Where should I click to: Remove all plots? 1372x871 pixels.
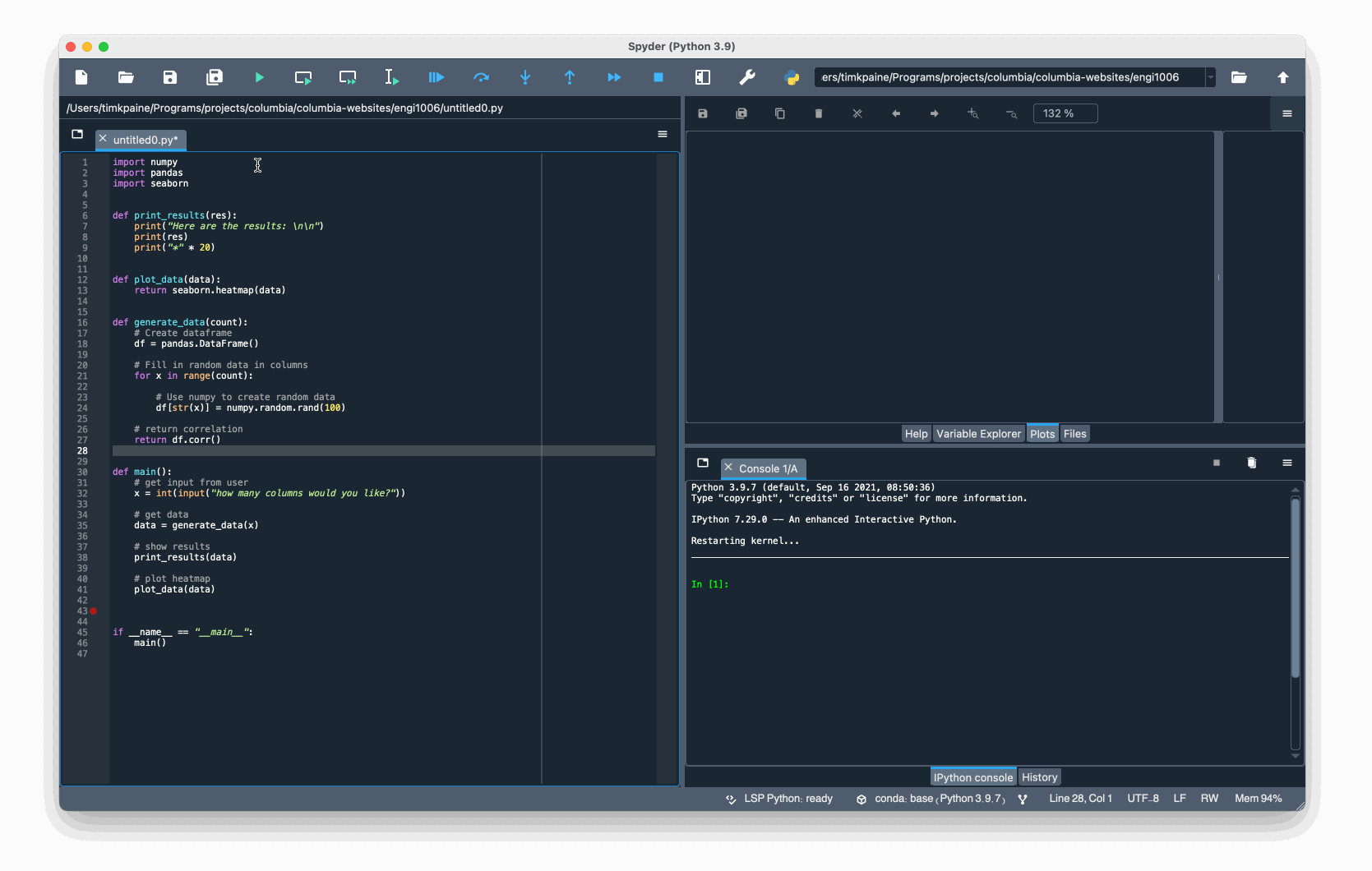coord(857,113)
